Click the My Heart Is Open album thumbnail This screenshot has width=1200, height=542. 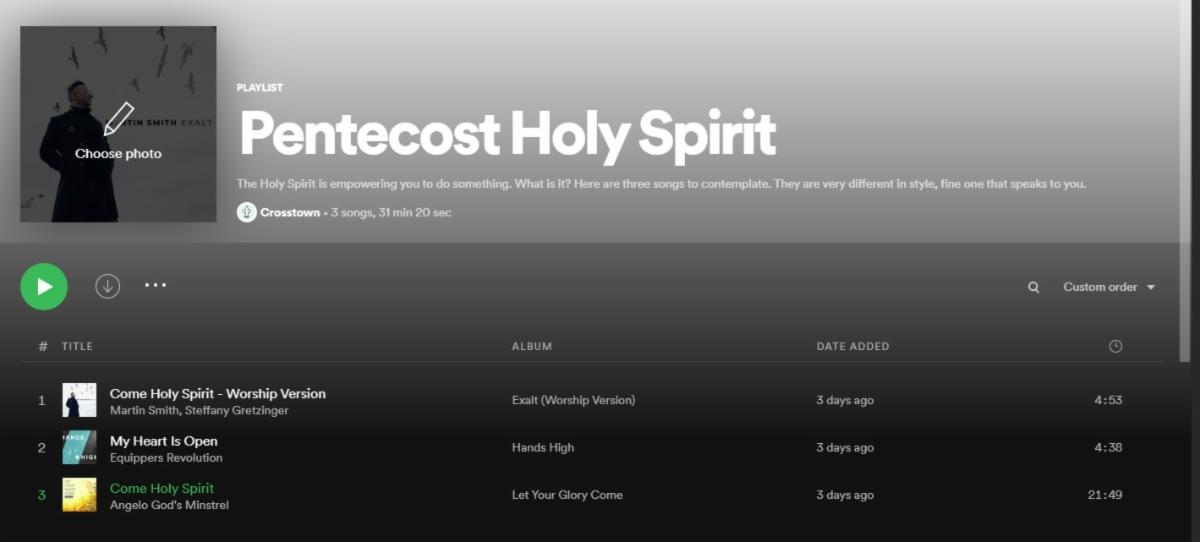point(80,447)
